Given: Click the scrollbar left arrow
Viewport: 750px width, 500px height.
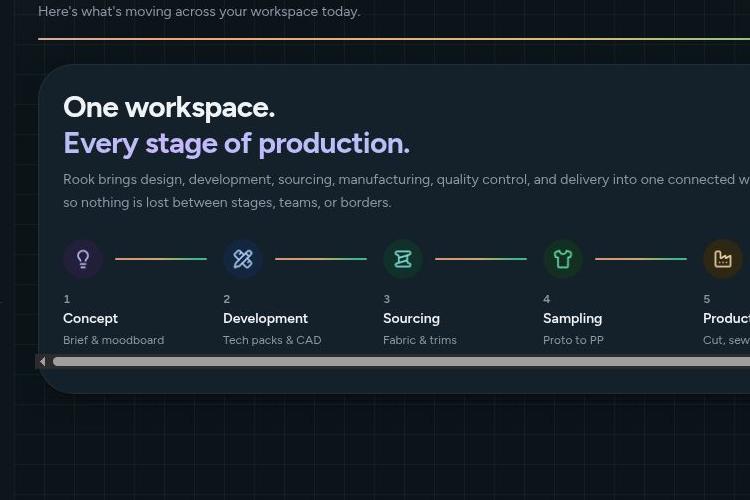Looking at the screenshot, I should tap(43, 362).
